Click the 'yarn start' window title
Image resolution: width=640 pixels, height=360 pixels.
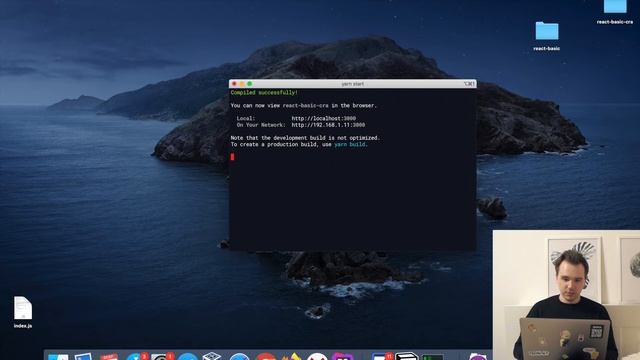coord(352,84)
